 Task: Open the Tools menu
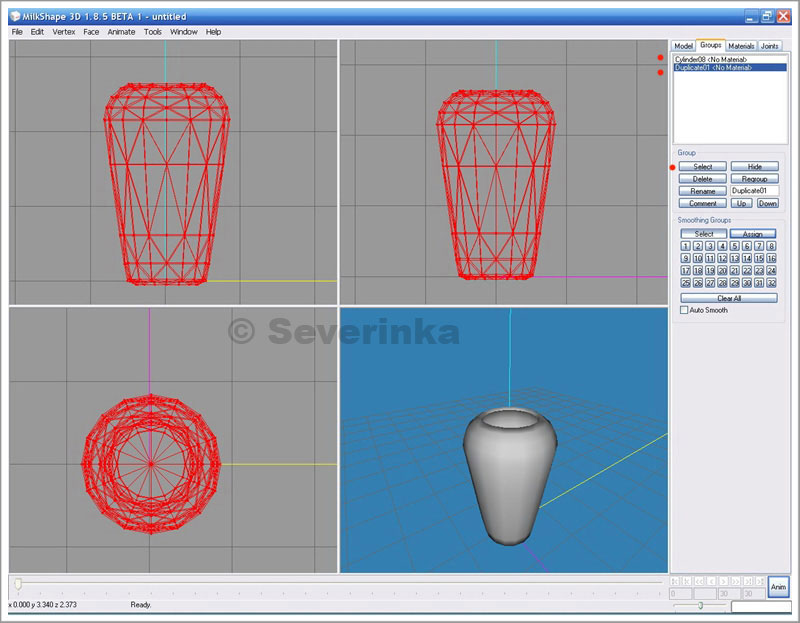pos(152,32)
